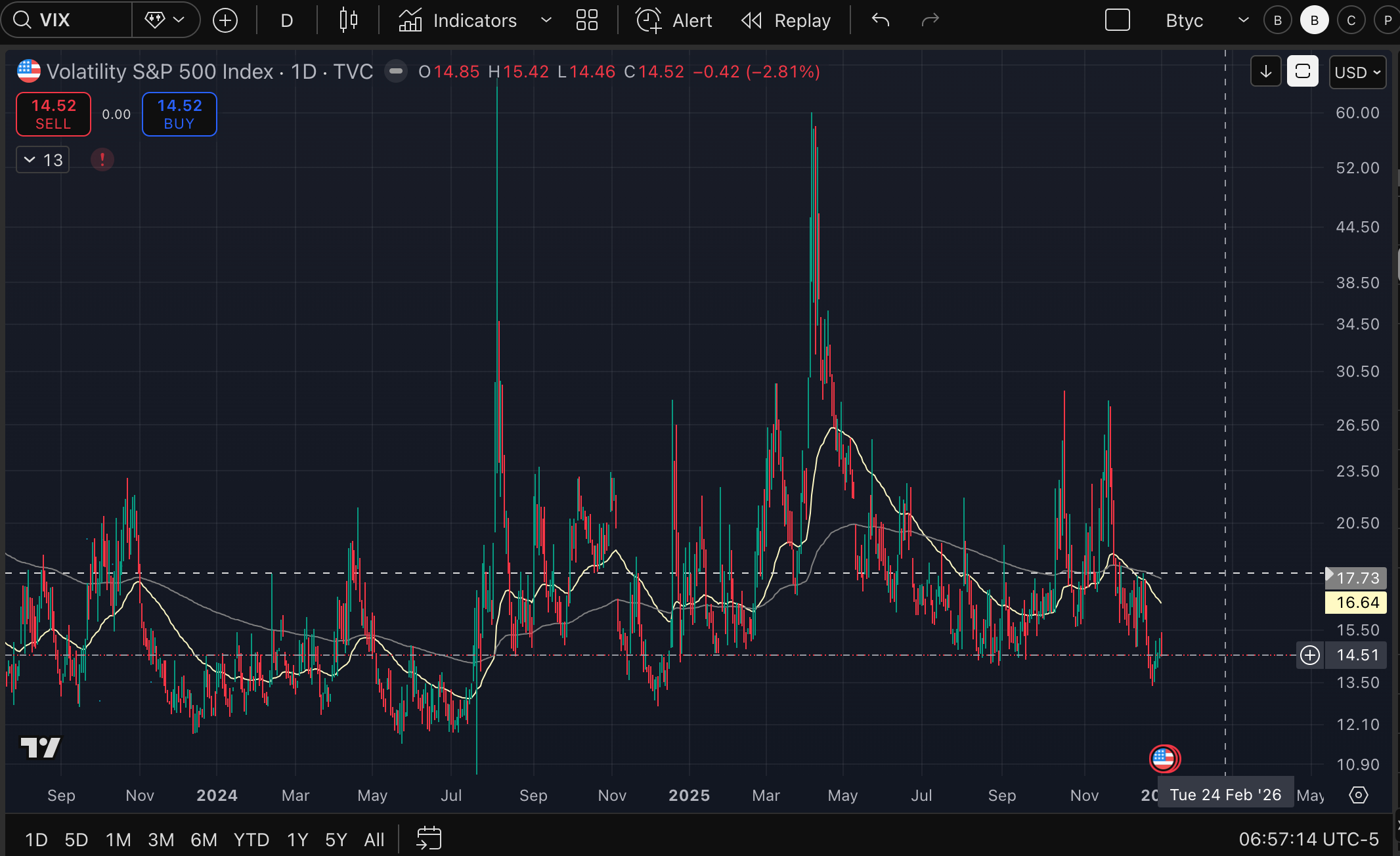Expand the 13 indicators legend chevron

point(30,160)
